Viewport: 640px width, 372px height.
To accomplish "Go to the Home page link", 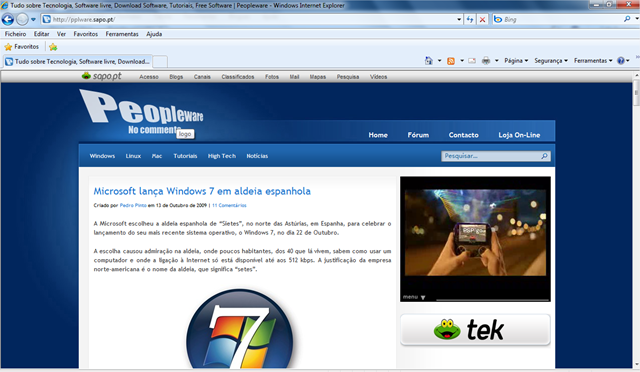I will coord(378,135).
